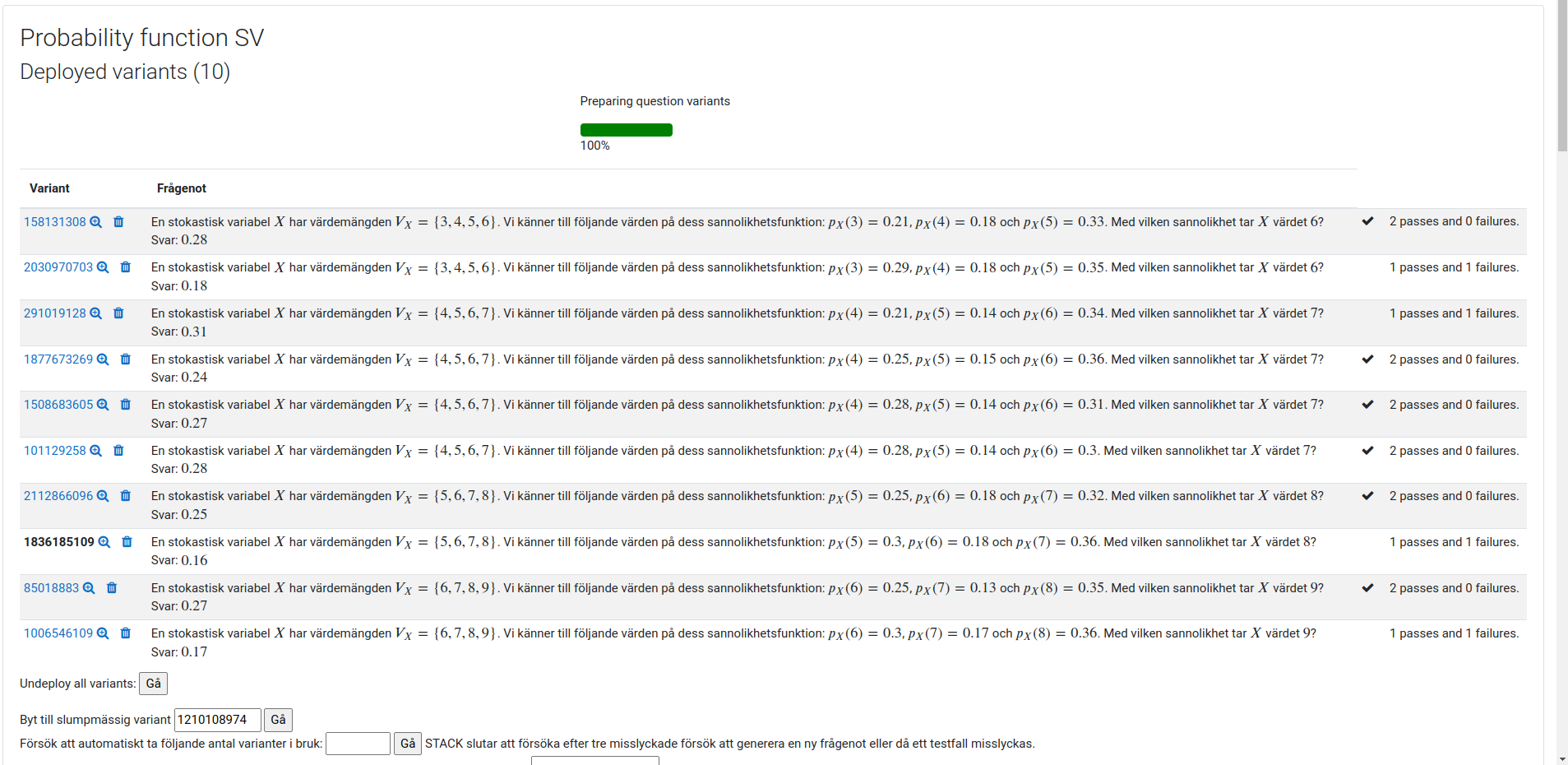Remove variant 291019128 via its trash icon
The image size is (1568, 765).
[118, 313]
